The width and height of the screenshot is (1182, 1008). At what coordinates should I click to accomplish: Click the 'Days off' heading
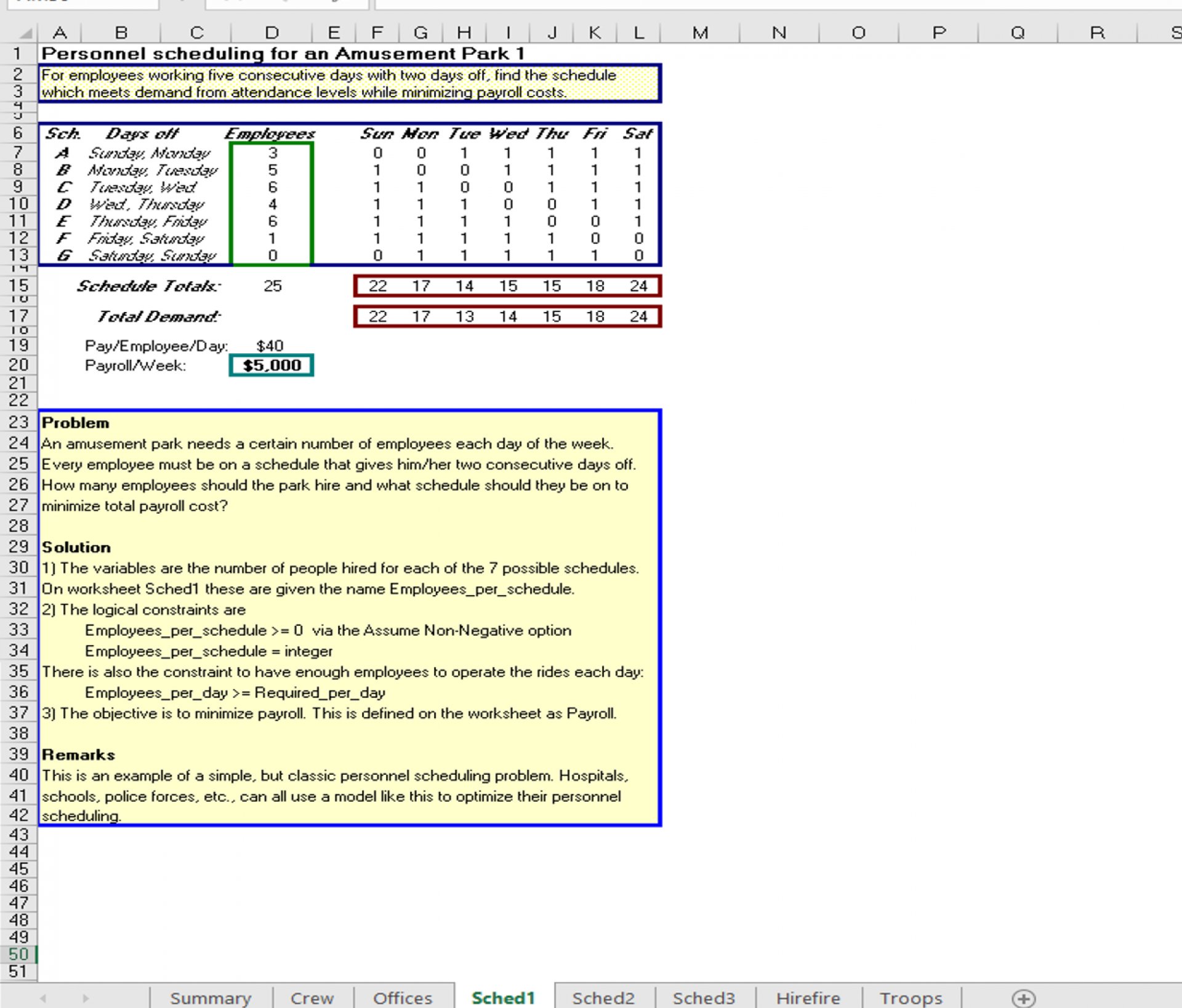142,134
